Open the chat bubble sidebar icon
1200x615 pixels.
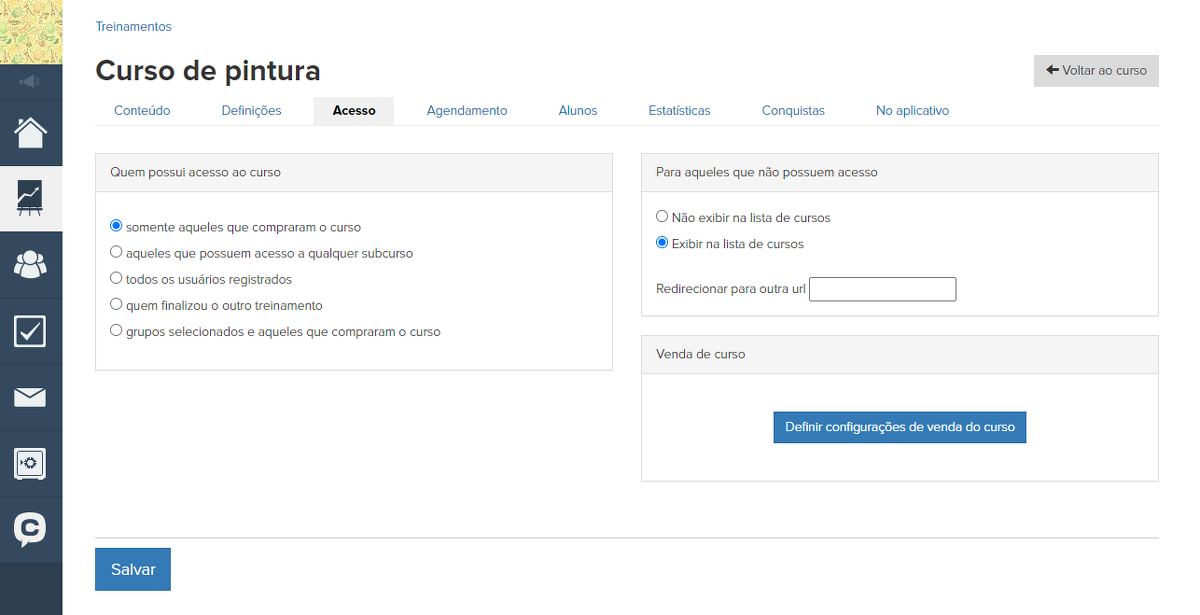tap(30, 530)
